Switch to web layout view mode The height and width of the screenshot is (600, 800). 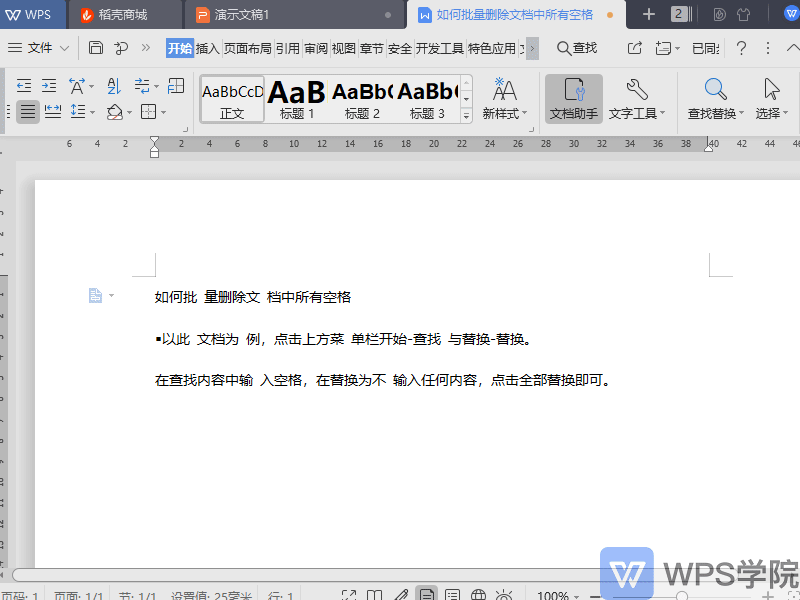[478, 594]
